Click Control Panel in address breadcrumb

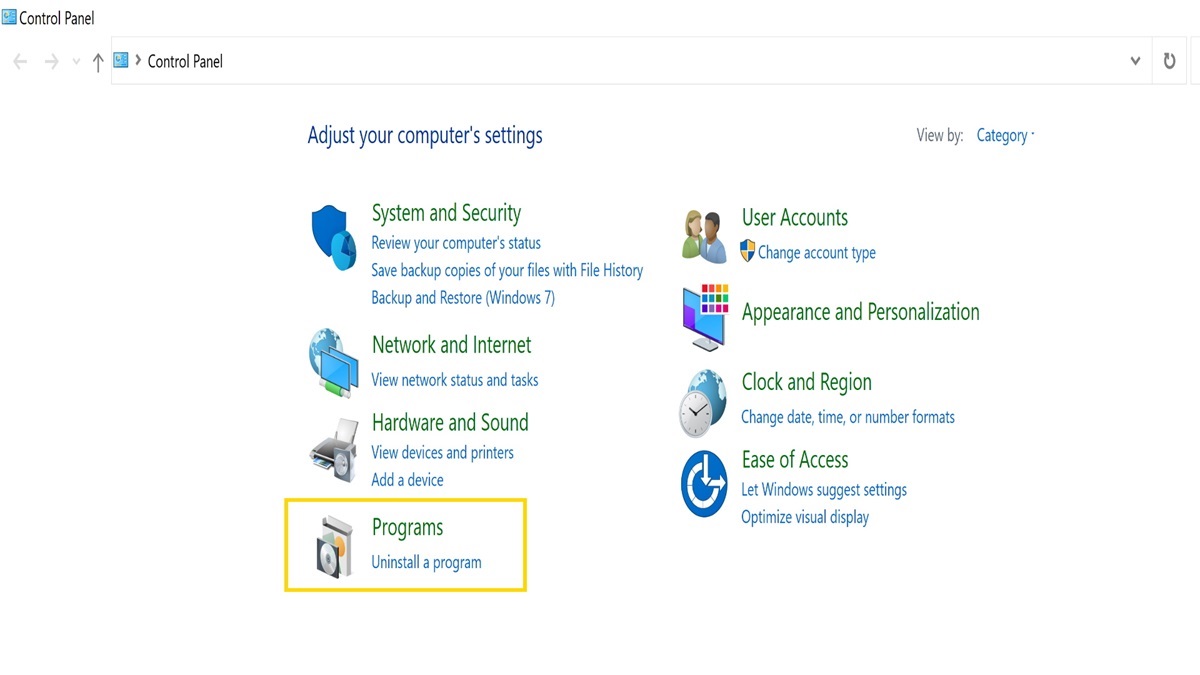tap(185, 61)
